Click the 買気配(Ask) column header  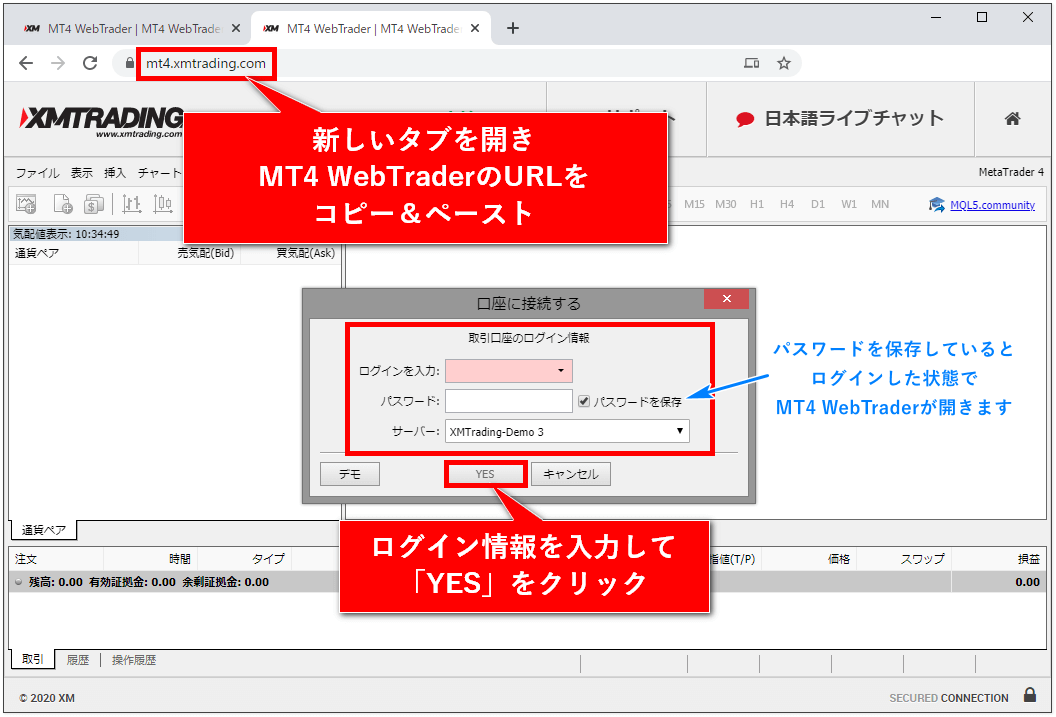coord(289,253)
